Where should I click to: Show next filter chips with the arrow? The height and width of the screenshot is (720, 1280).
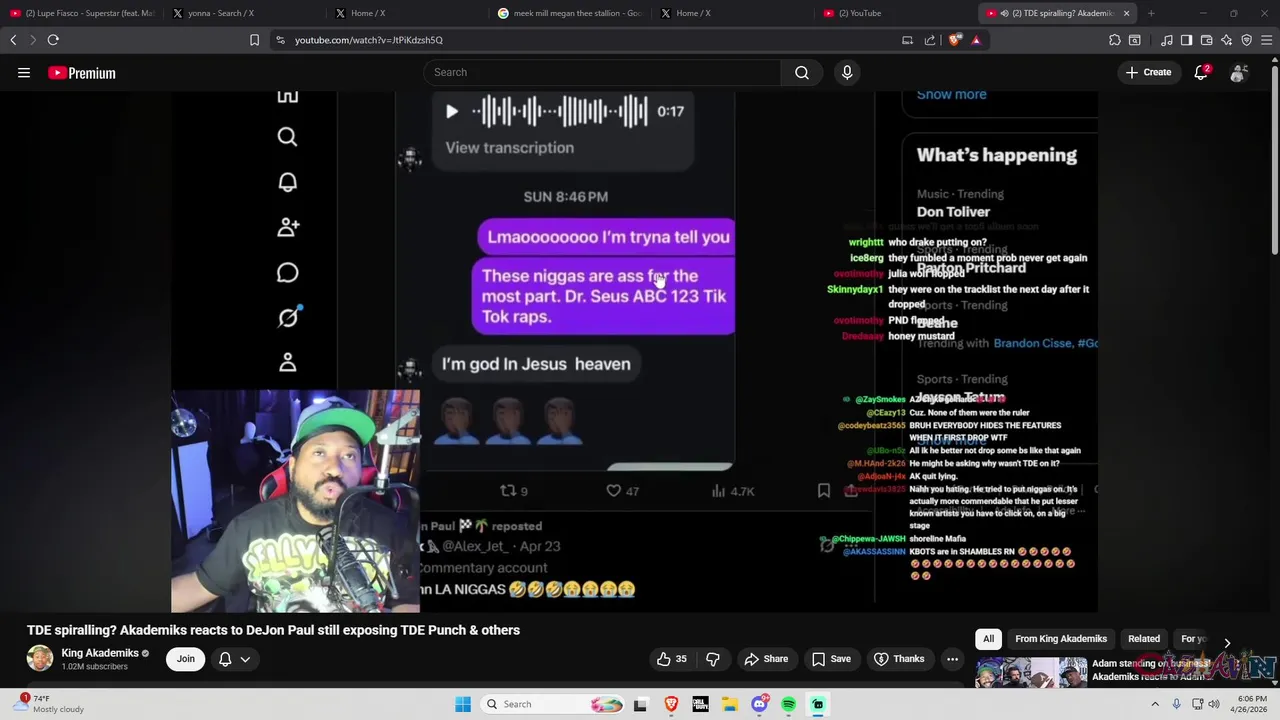(x=1227, y=643)
